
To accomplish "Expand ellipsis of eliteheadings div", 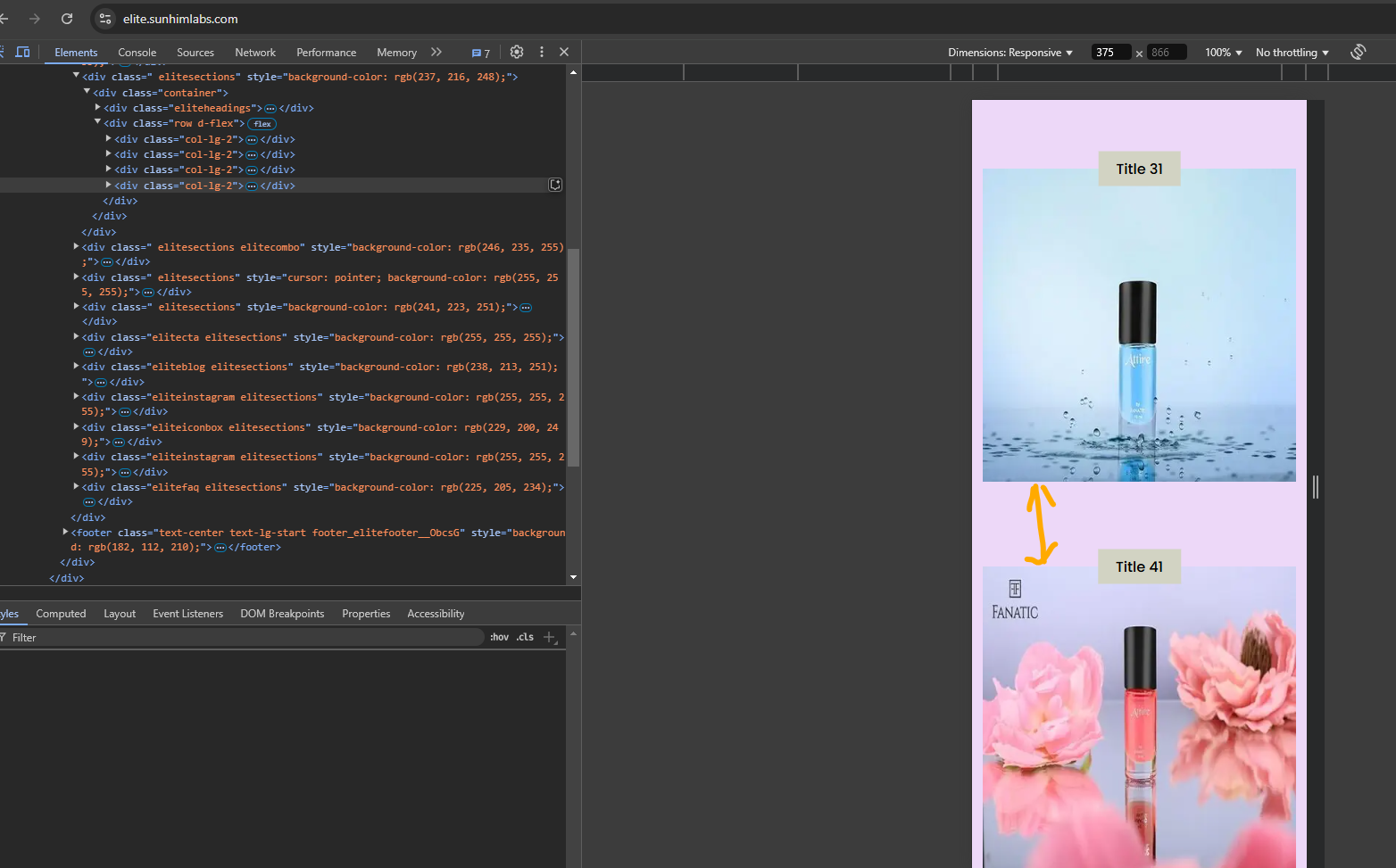I will [x=270, y=109].
